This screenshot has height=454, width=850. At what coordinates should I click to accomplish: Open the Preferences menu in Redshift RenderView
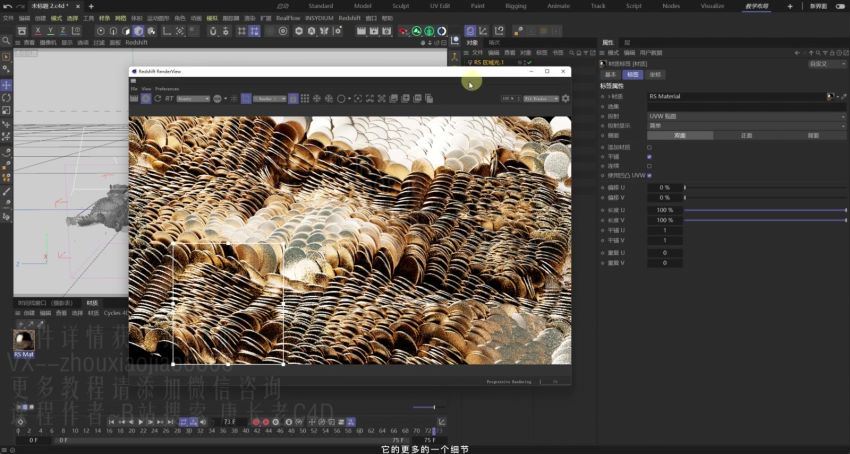[167, 88]
